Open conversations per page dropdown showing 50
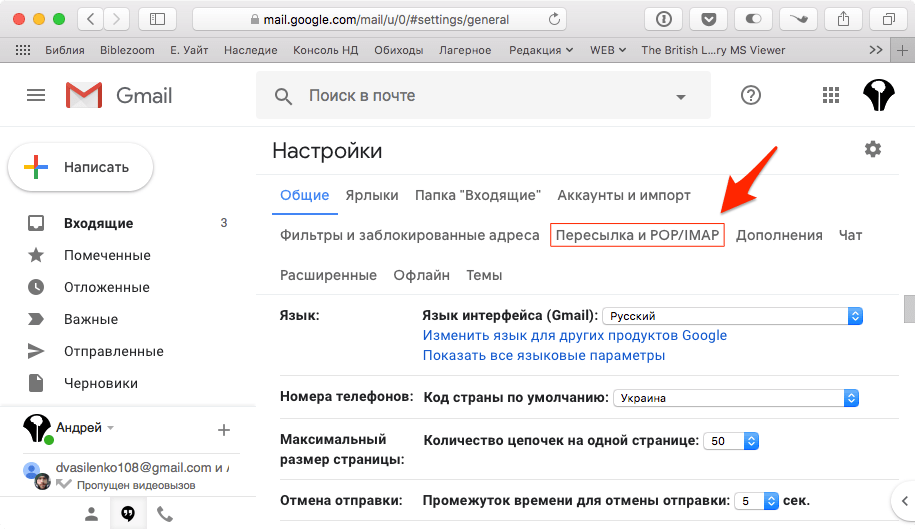The width and height of the screenshot is (915, 529). tap(731, 441)
